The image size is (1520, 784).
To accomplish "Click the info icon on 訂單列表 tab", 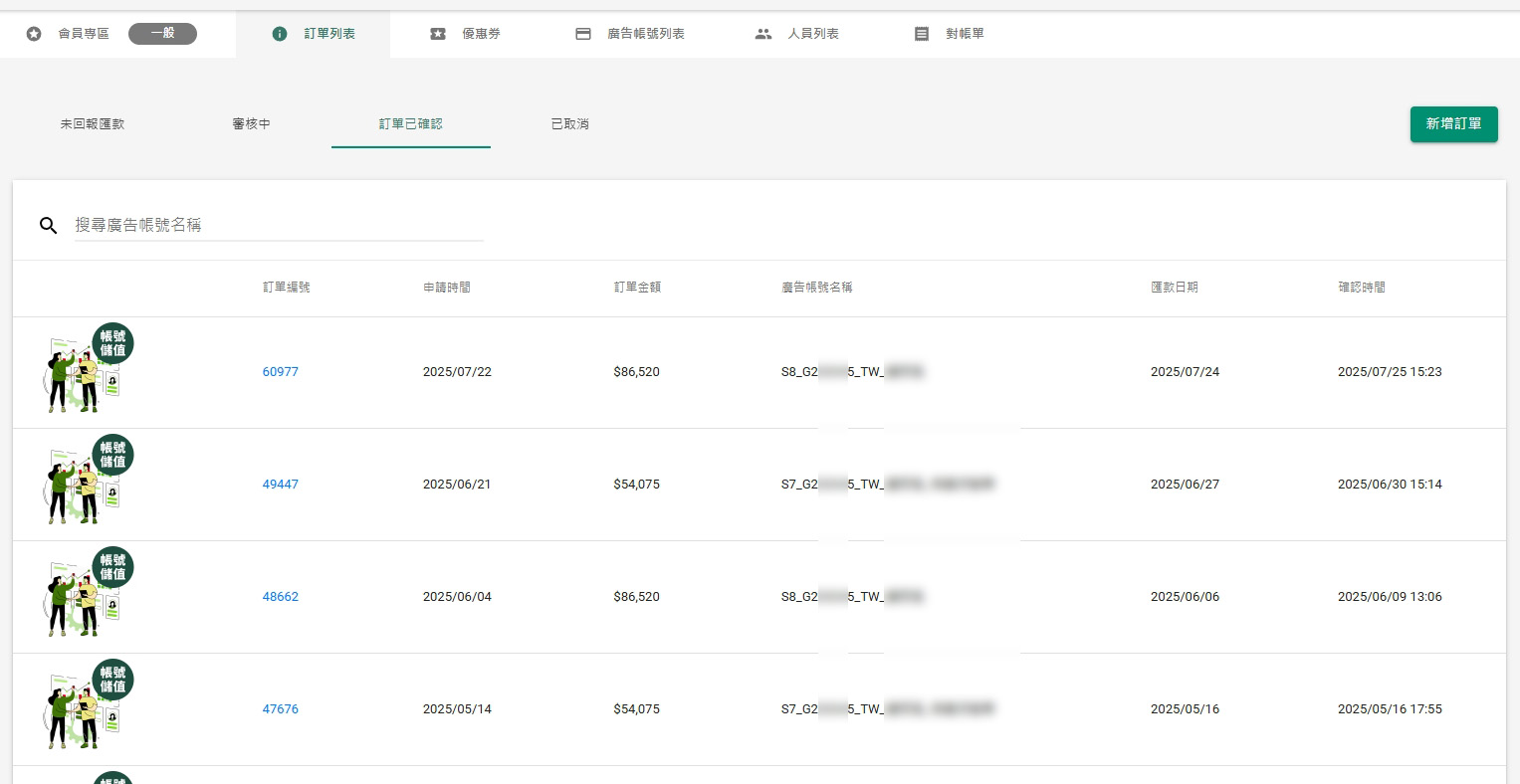I will (x=280, y=34).
